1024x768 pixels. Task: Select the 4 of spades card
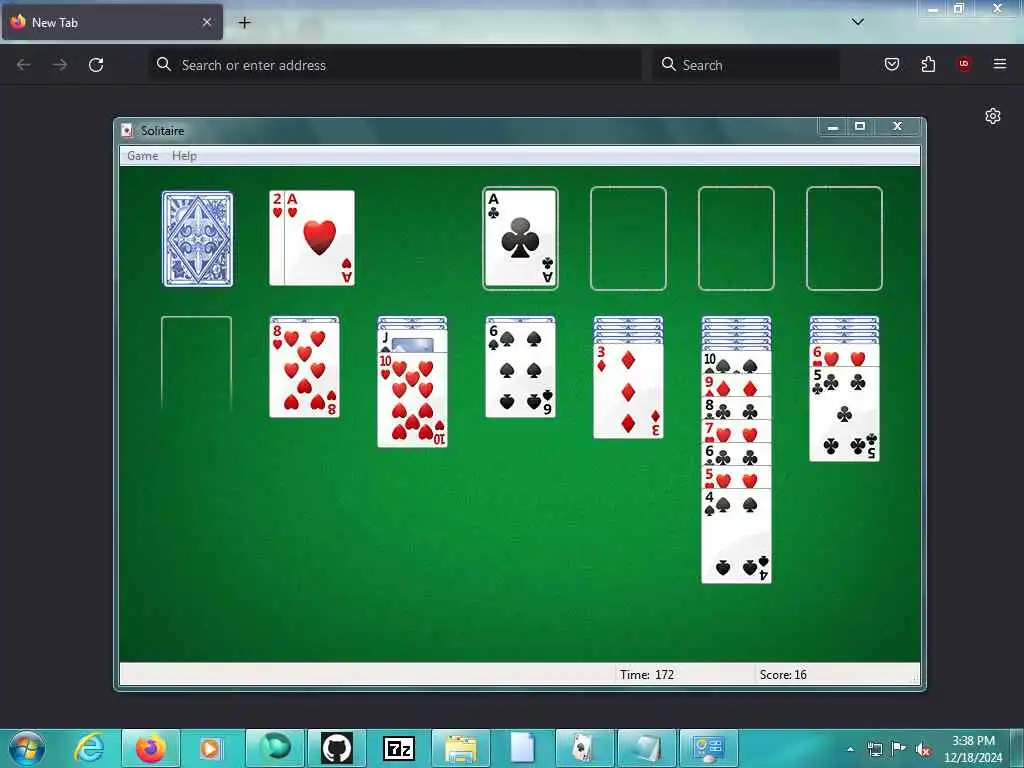coord(736,536)
